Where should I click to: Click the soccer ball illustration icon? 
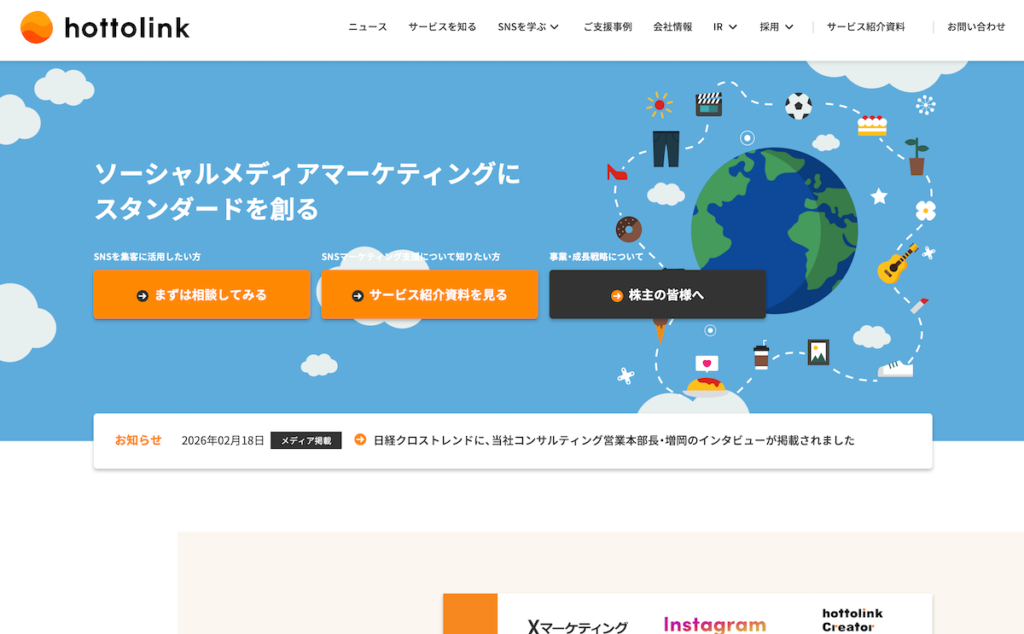[798, 106]
